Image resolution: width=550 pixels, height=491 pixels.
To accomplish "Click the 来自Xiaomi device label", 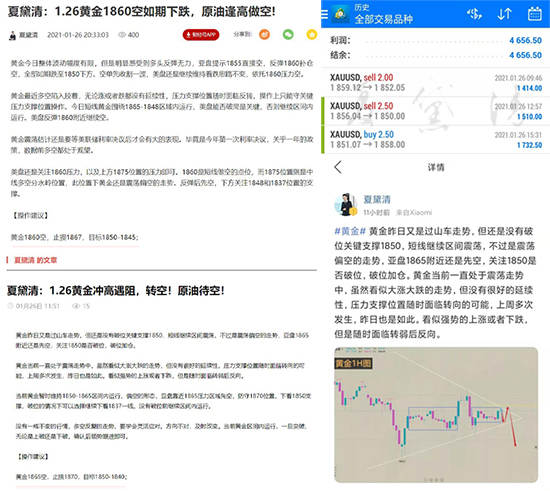I will 414,212.
